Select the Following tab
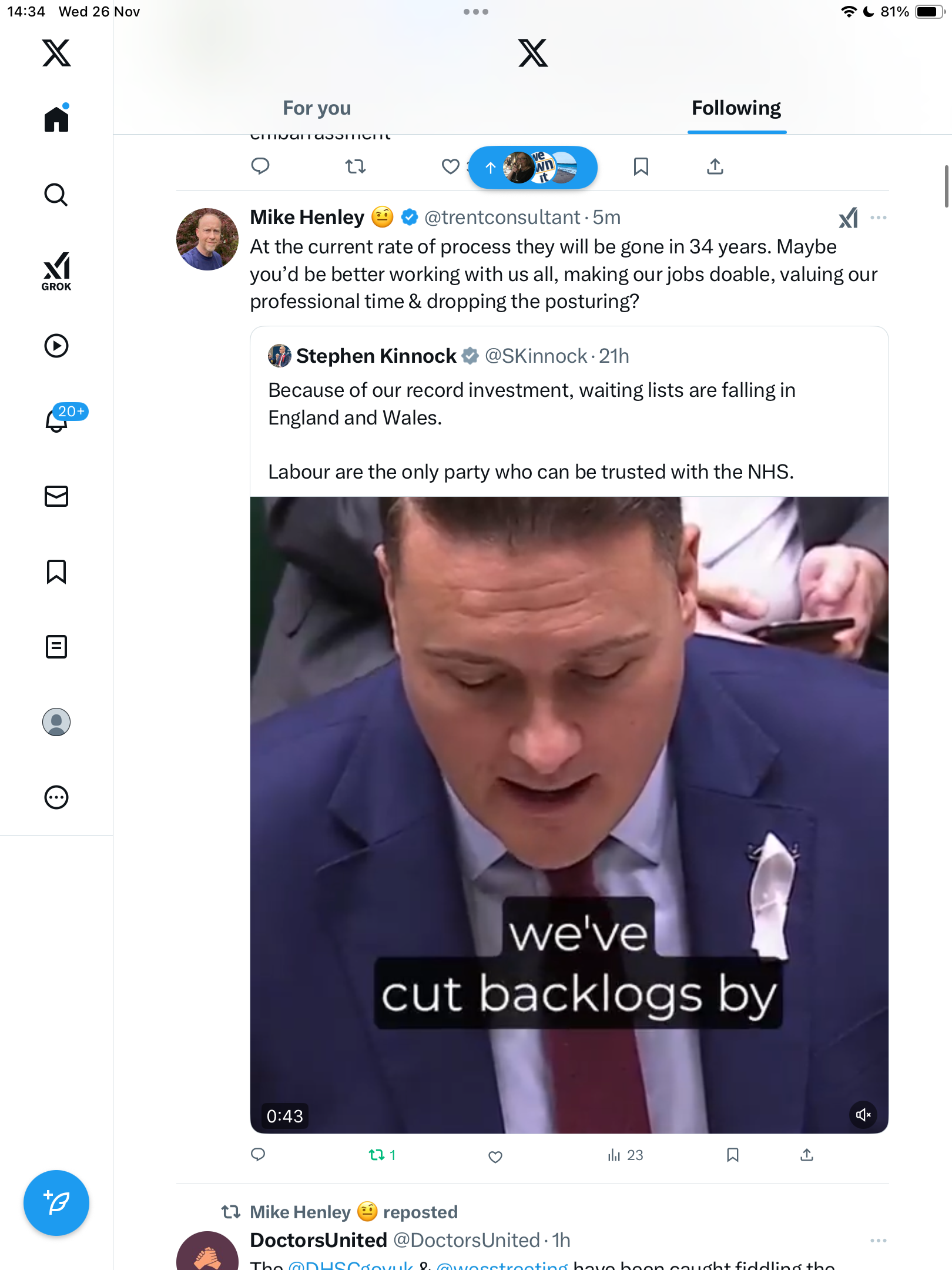The image size is (952, 1270). pos(736,108)
